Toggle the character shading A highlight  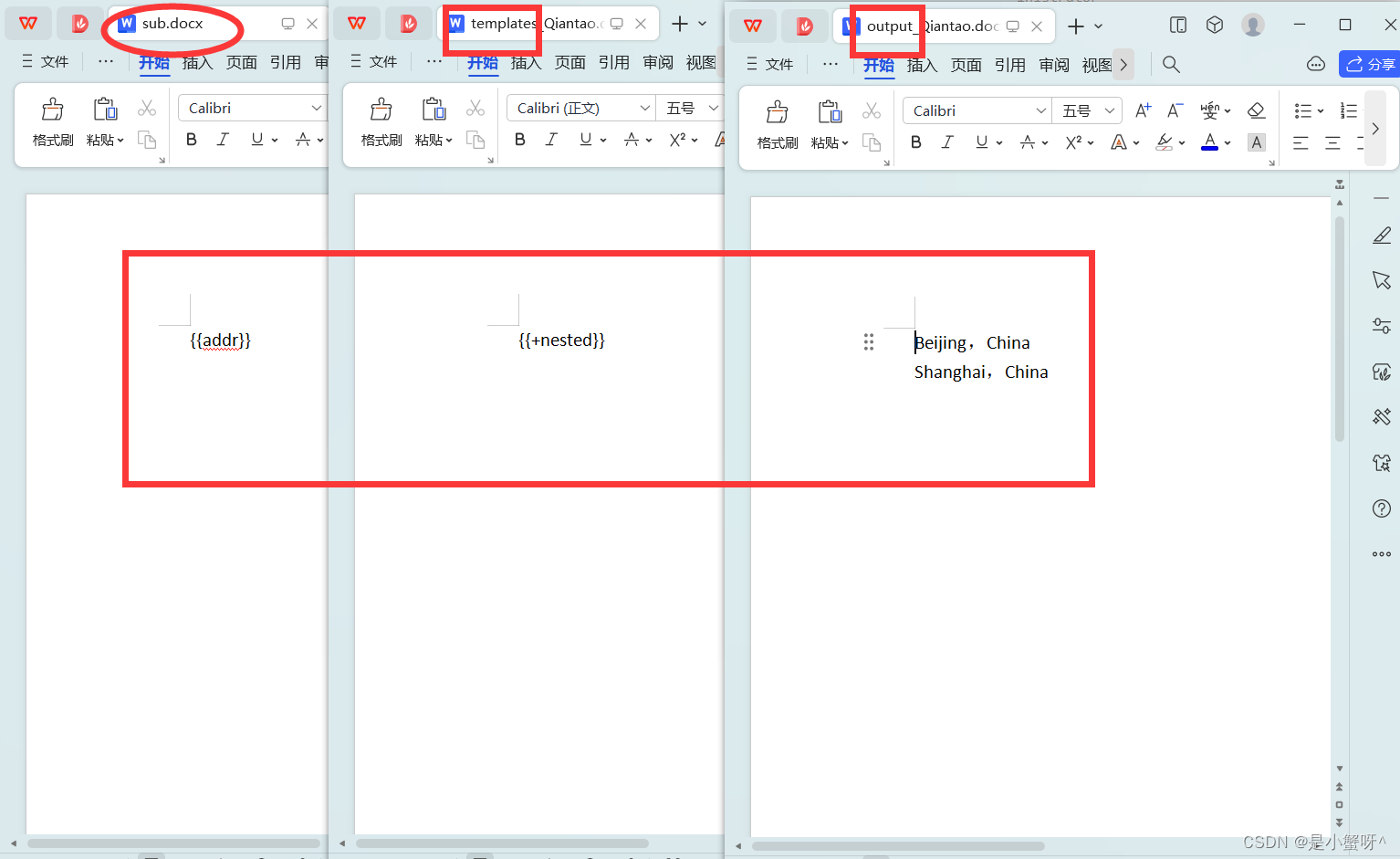[x=1257, y=142]
